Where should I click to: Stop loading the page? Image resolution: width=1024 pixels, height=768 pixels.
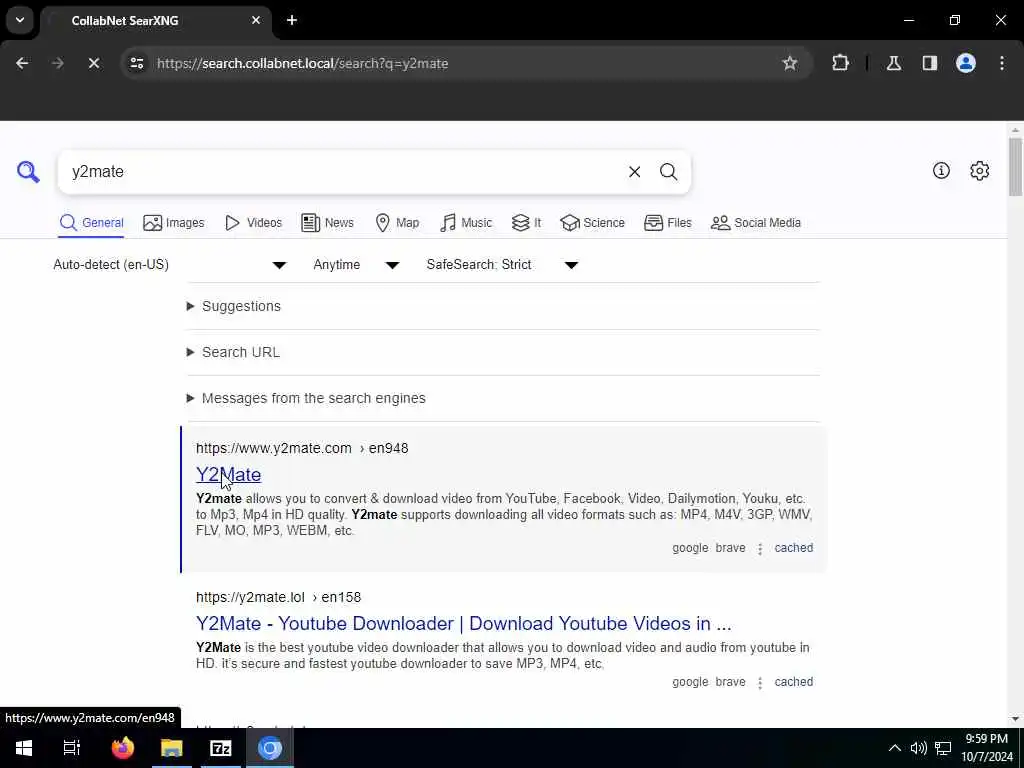[x=93, y=63]
